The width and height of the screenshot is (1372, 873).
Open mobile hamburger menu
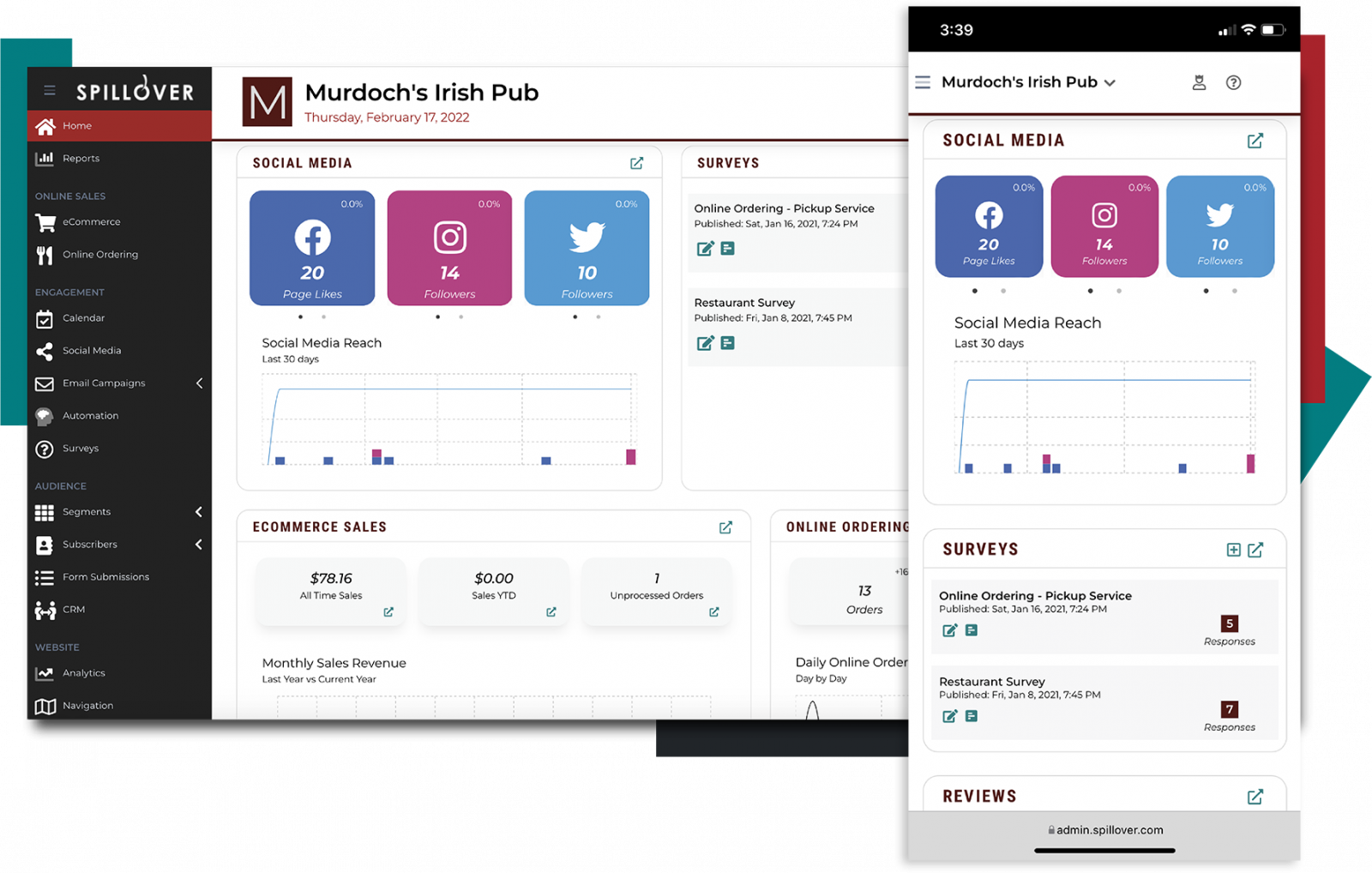pos(923,82)
